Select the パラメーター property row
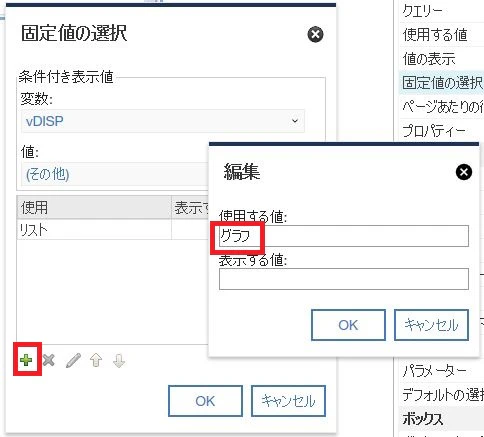 (x=442, y=370)
